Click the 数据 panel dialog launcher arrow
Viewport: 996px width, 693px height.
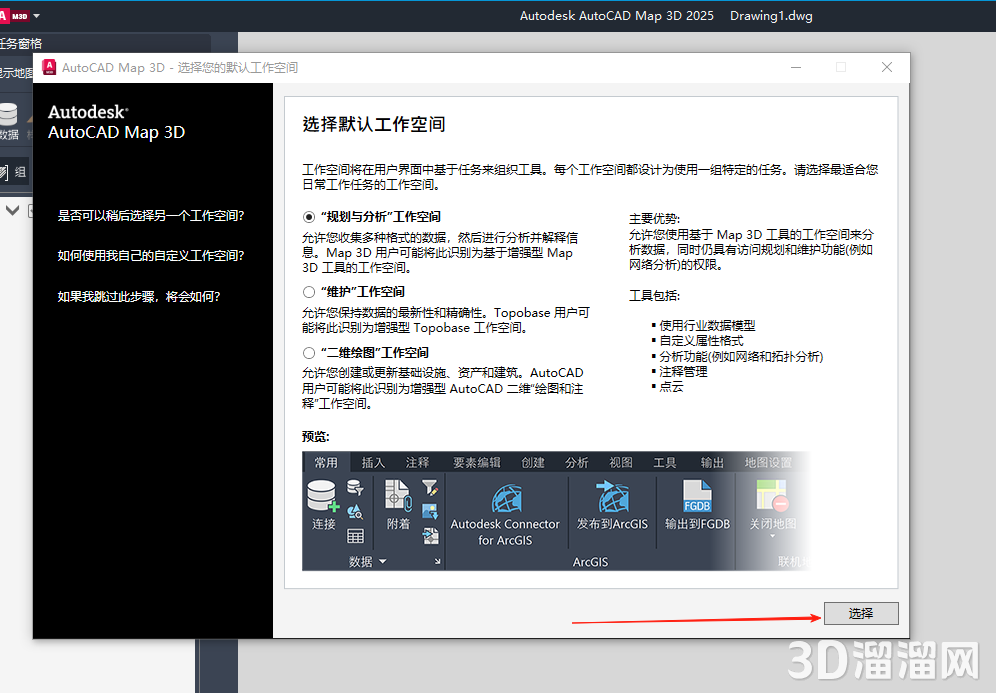pyautogui.click(x=437, y=562)
